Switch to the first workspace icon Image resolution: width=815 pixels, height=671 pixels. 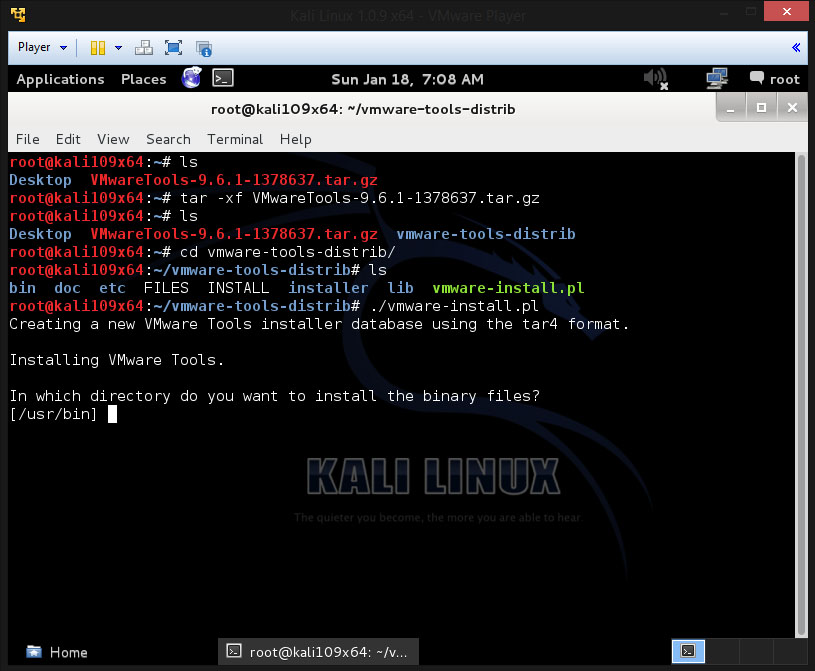pos(688,651)
